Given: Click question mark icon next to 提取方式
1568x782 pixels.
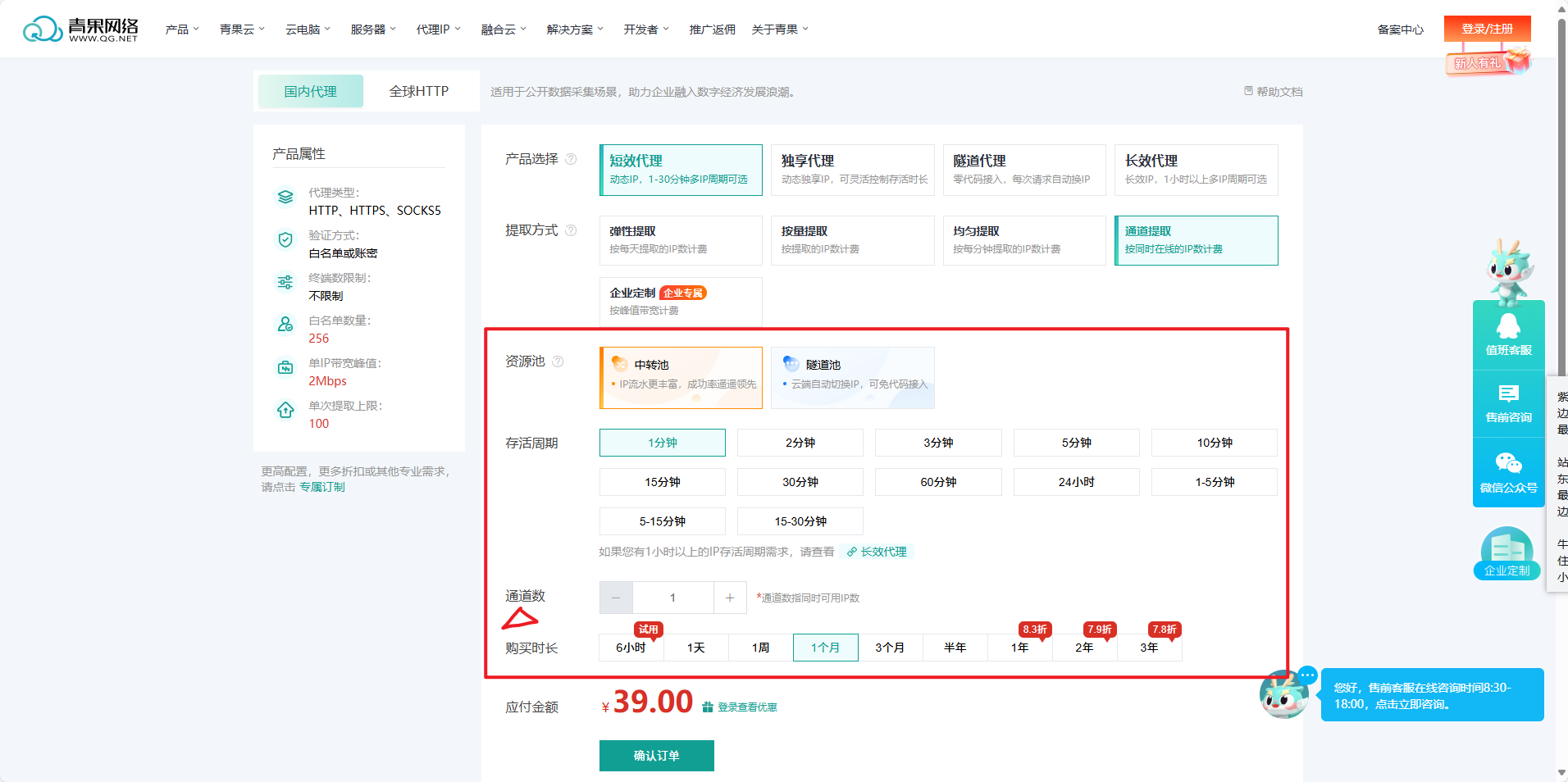Looking at the screenshot, I should click(x=571, y=230).
